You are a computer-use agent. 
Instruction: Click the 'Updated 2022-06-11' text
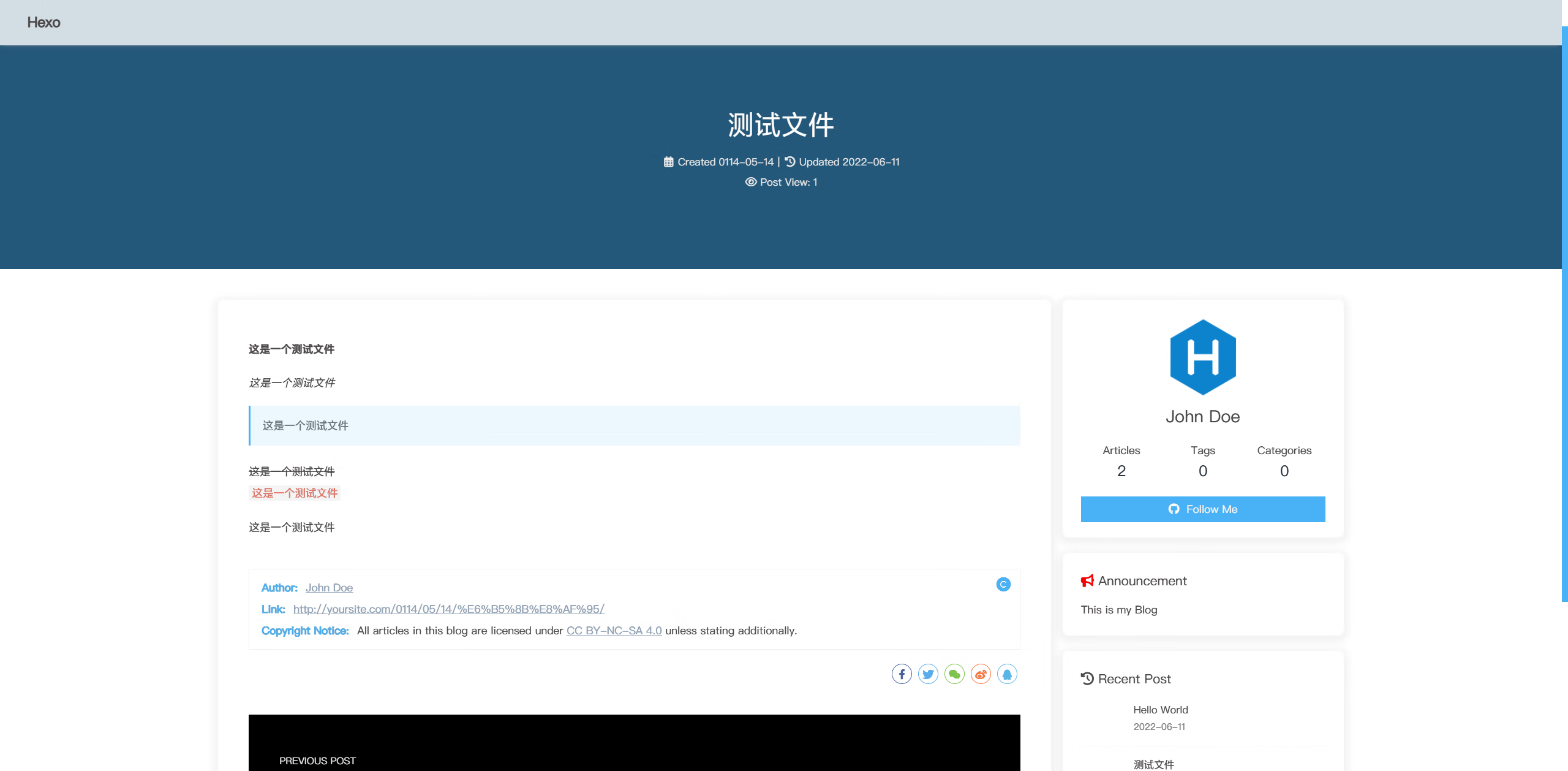coord(850,162)
